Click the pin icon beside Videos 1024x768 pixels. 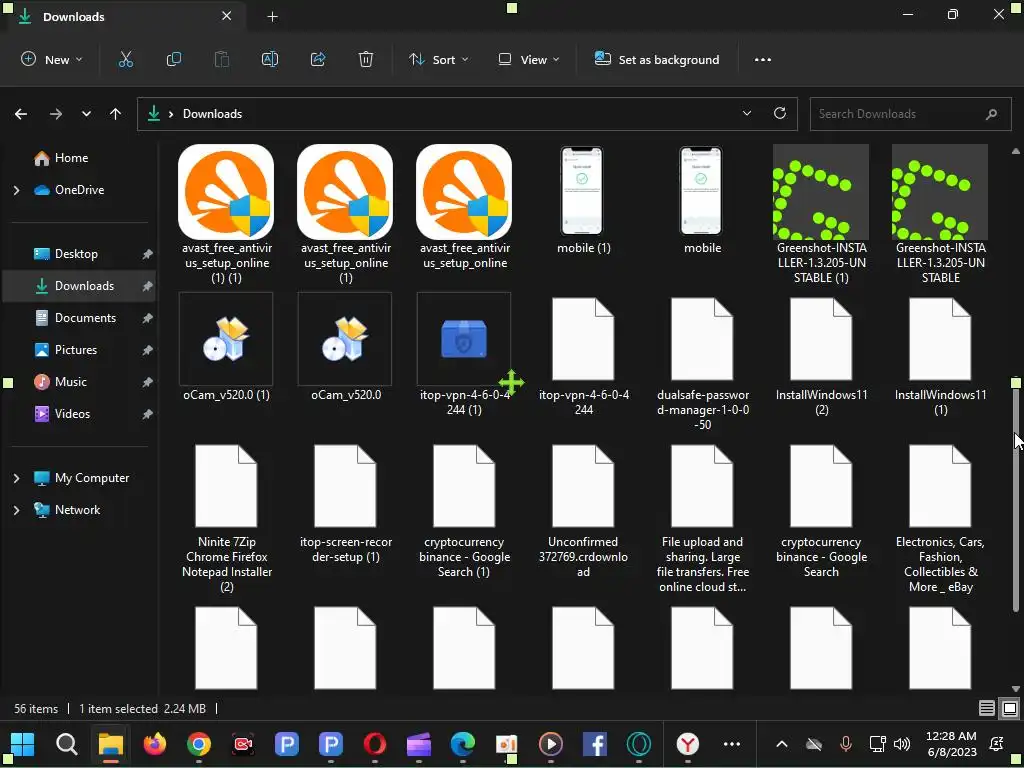coord(148,414)
